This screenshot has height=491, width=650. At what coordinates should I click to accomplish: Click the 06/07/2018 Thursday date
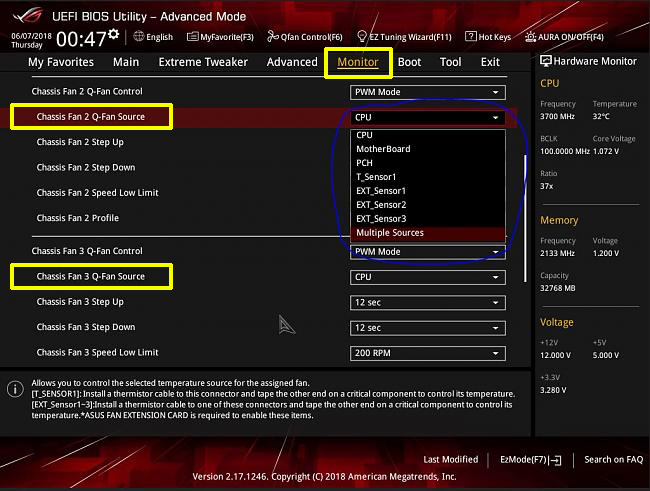[x=31, y=41]
